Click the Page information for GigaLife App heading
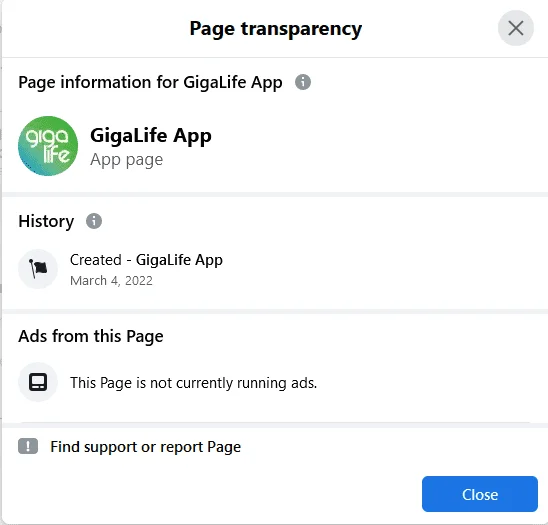 (x=150, y=82)
